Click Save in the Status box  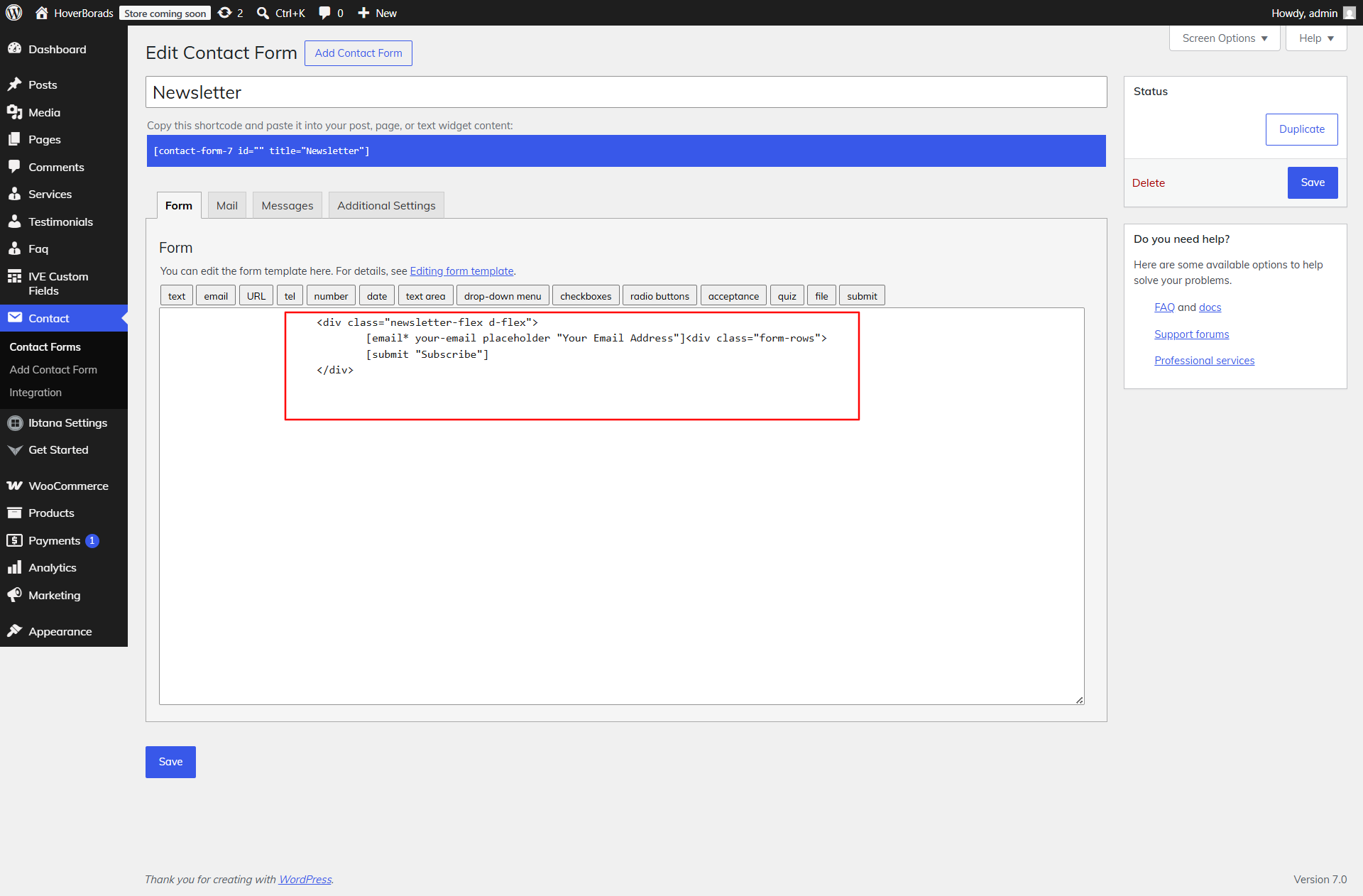pyautogui.click(x=1313, y=182)
